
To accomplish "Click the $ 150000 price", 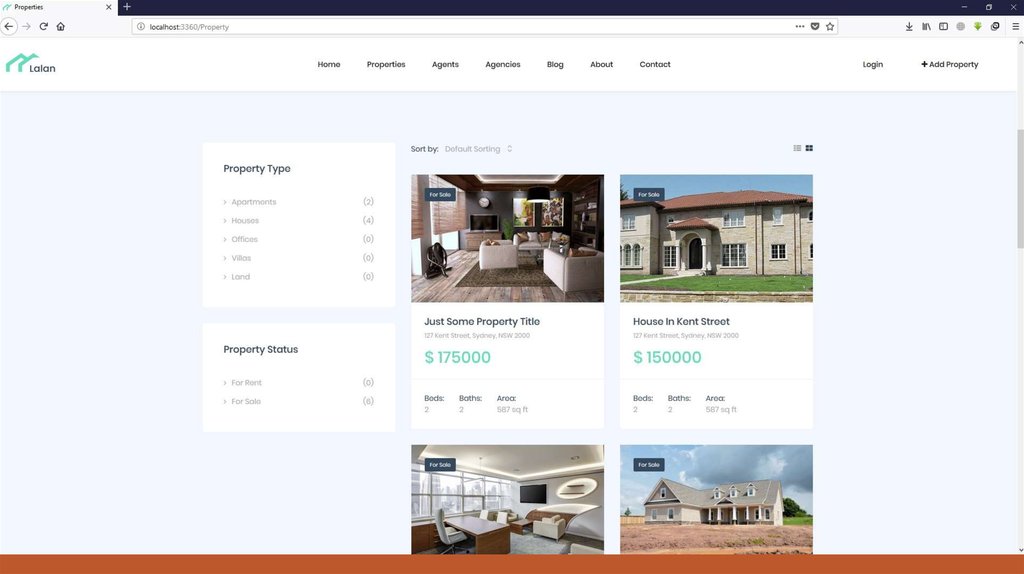I will pos(667,357).
